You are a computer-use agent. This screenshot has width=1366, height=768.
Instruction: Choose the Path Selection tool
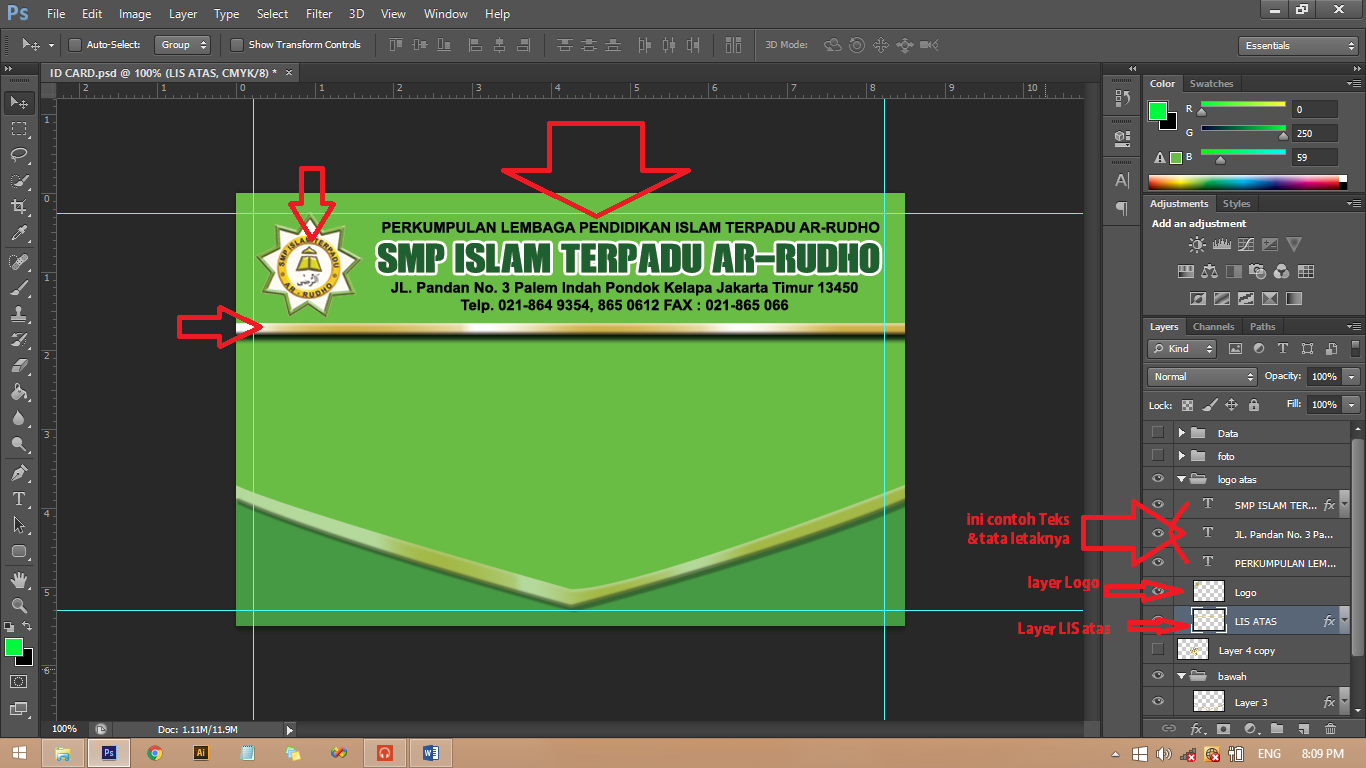tap(19, 525)
